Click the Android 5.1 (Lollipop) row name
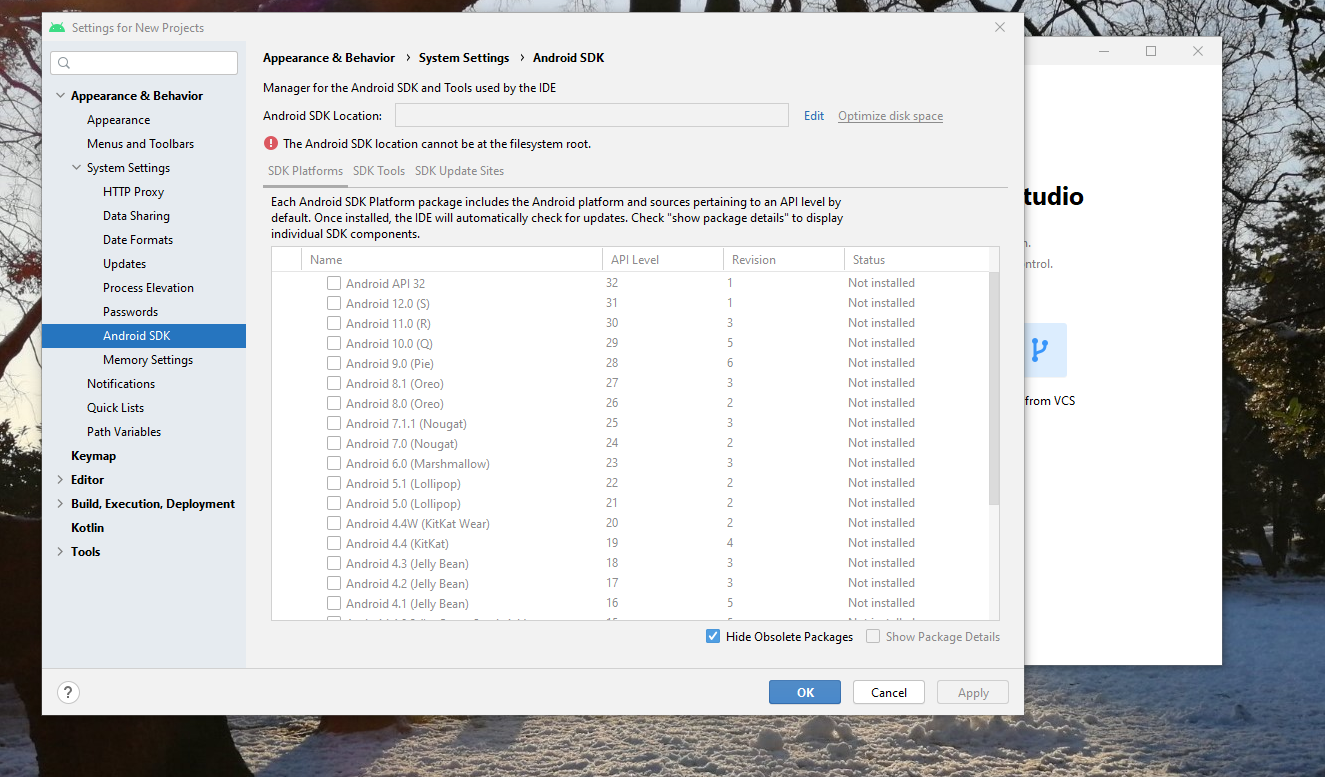Image resolution: width=1325 pixels, height=777 pixels. 403,483
